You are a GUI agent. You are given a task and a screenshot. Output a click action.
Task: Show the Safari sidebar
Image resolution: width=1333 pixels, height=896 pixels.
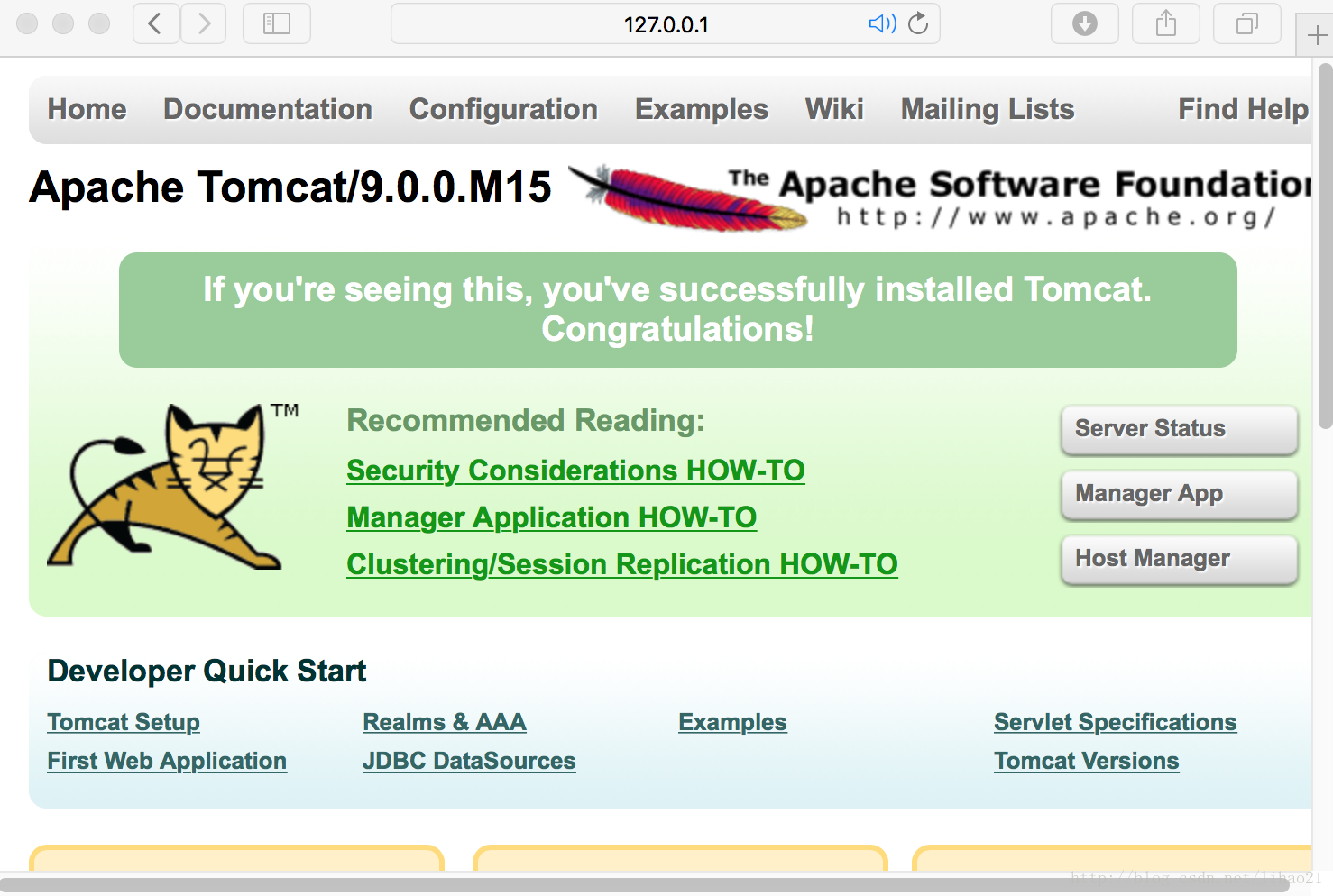[x=277, y=23]
